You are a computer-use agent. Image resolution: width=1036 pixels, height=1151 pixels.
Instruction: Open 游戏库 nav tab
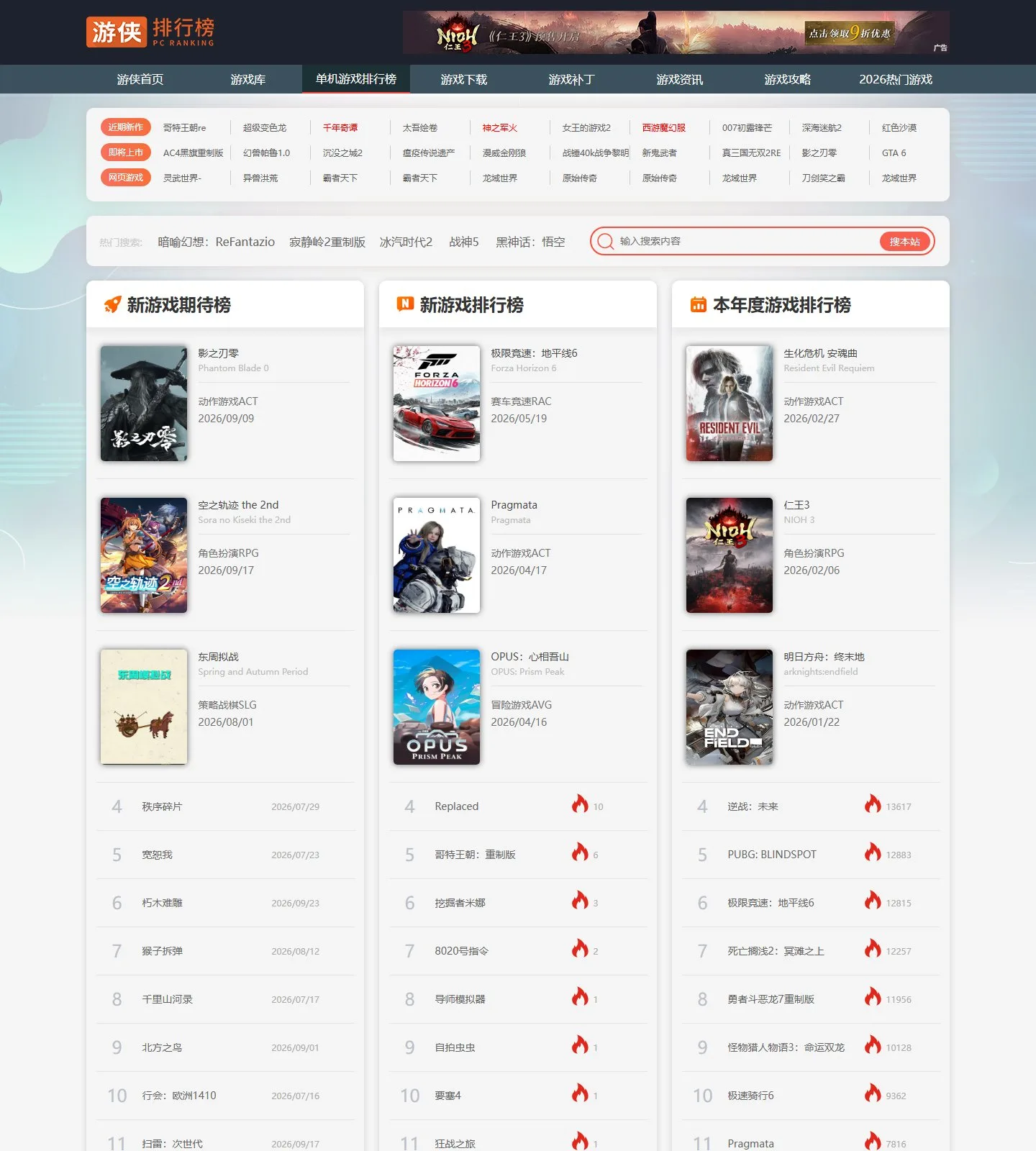pyautogui.click(x=248, y=79)
